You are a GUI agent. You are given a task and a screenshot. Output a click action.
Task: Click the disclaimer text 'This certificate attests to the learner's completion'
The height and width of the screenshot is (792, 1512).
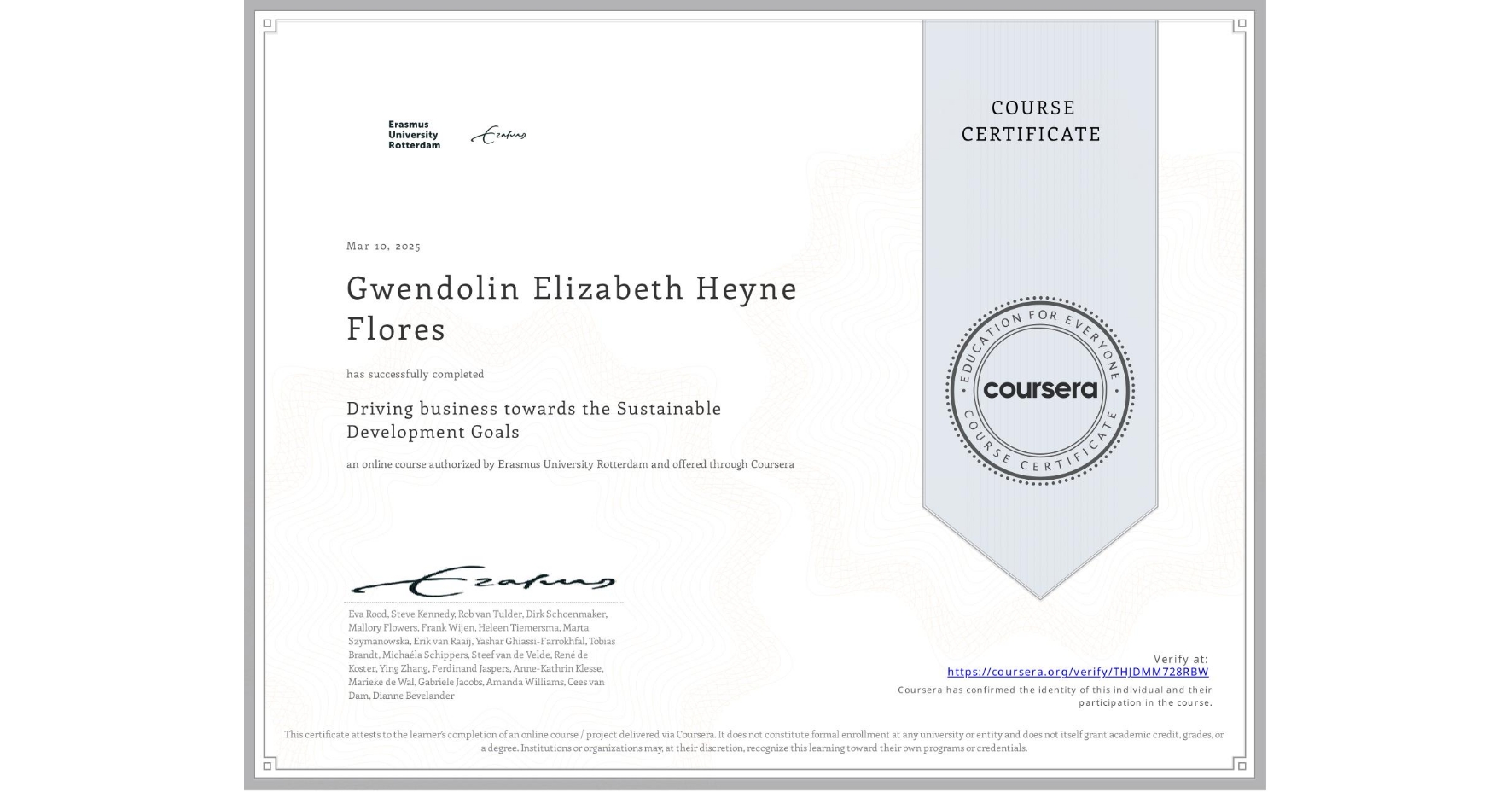pyautogui.click(x=754, y=741)
